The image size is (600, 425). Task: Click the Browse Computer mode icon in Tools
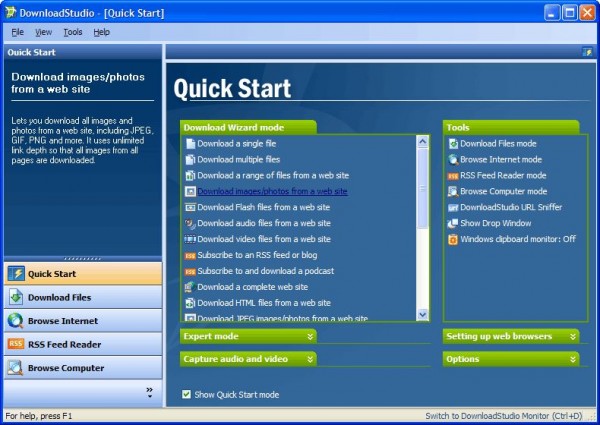[453, 191]
